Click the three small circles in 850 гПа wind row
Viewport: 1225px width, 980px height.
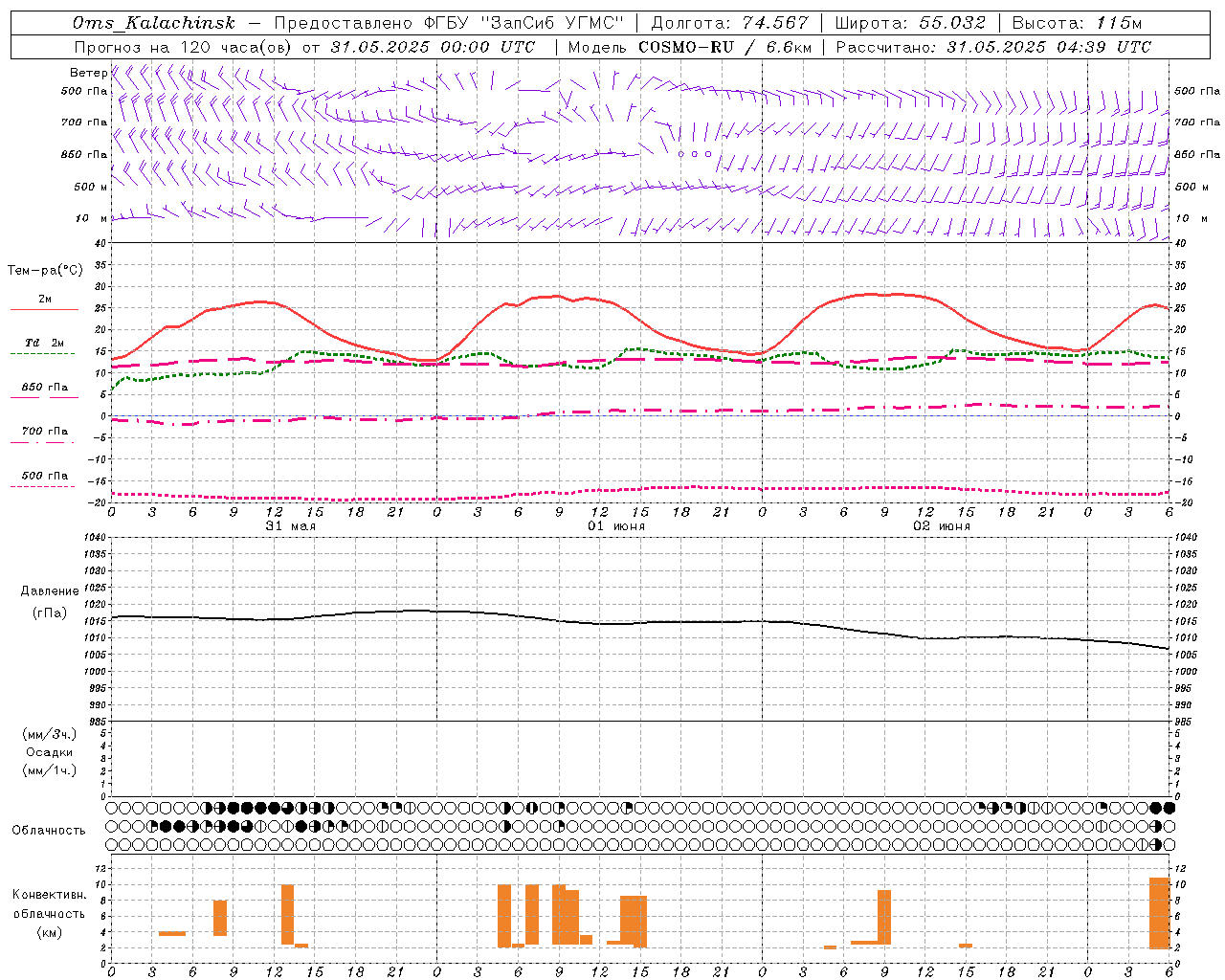(695, 153)
